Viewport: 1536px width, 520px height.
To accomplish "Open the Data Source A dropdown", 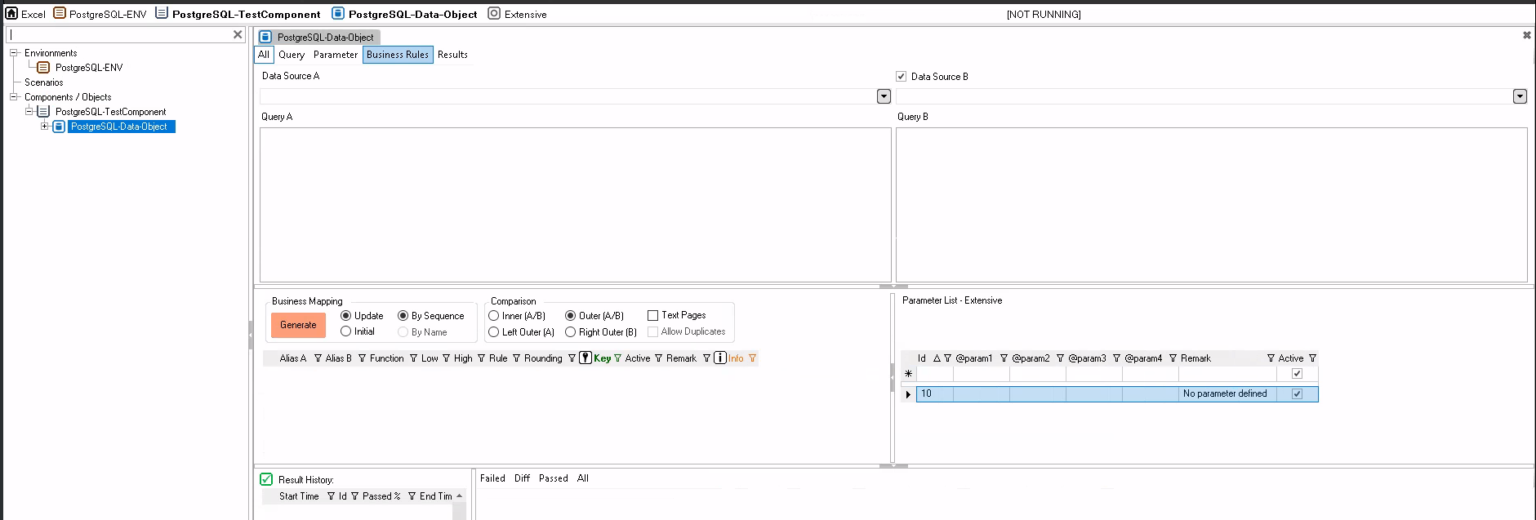I will coord(883,96).
